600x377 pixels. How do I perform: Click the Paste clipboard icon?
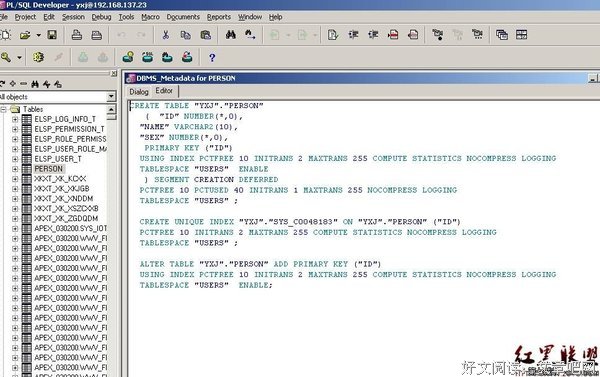pos(205,35)
